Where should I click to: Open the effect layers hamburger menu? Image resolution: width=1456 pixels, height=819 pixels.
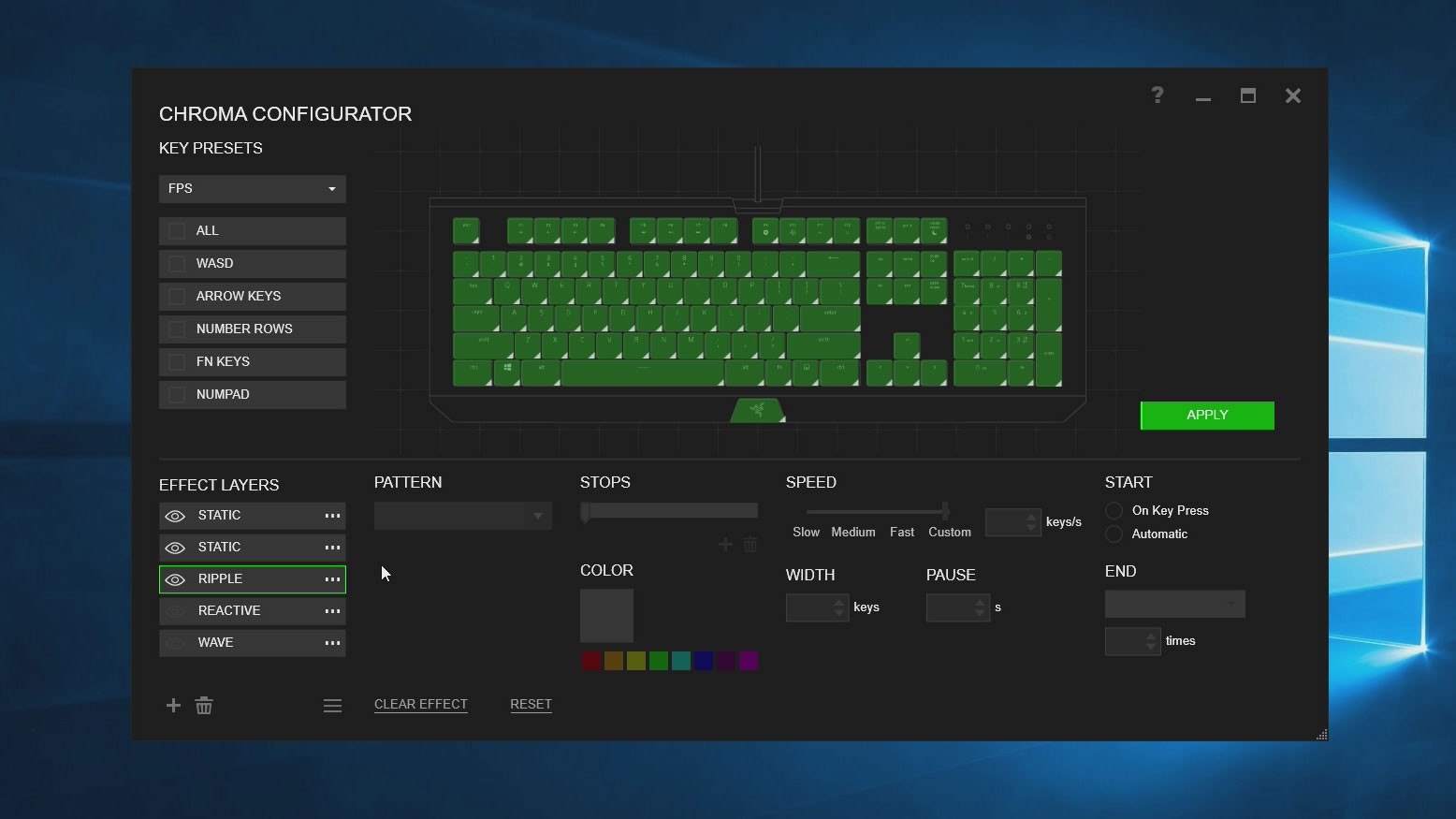[x=332, y=706]
